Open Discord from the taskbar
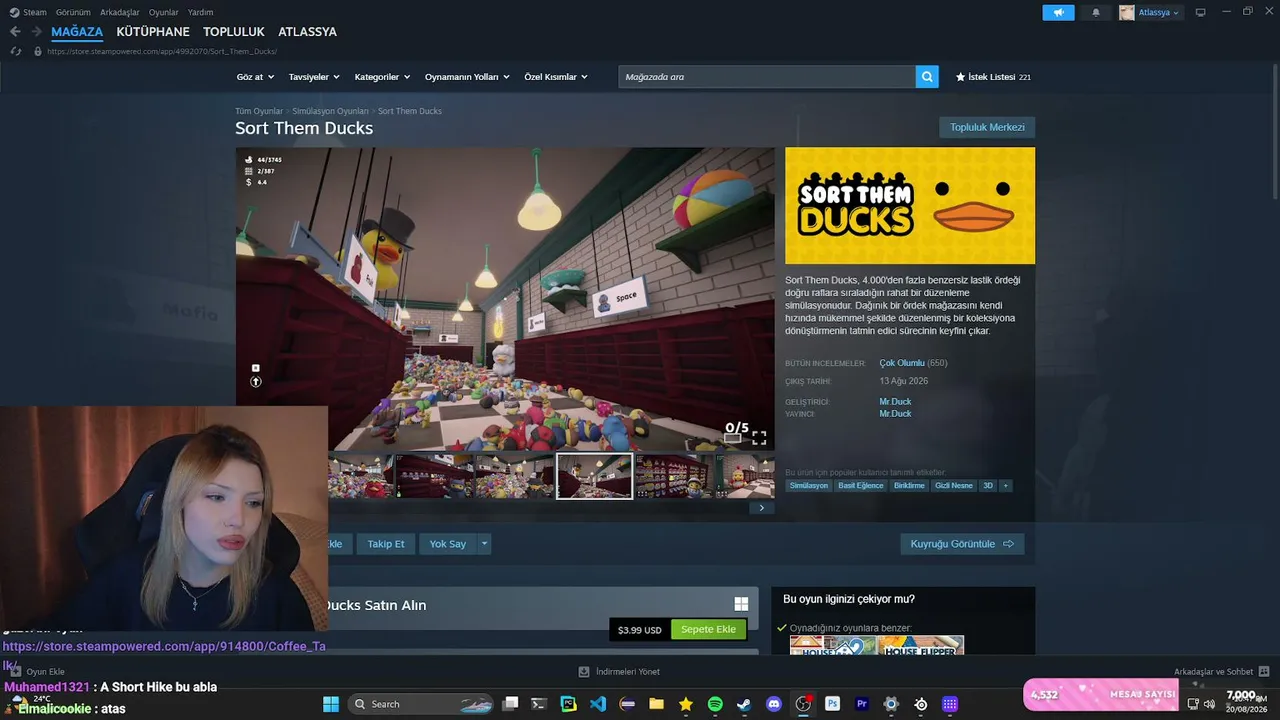 [x=773, y=704]
